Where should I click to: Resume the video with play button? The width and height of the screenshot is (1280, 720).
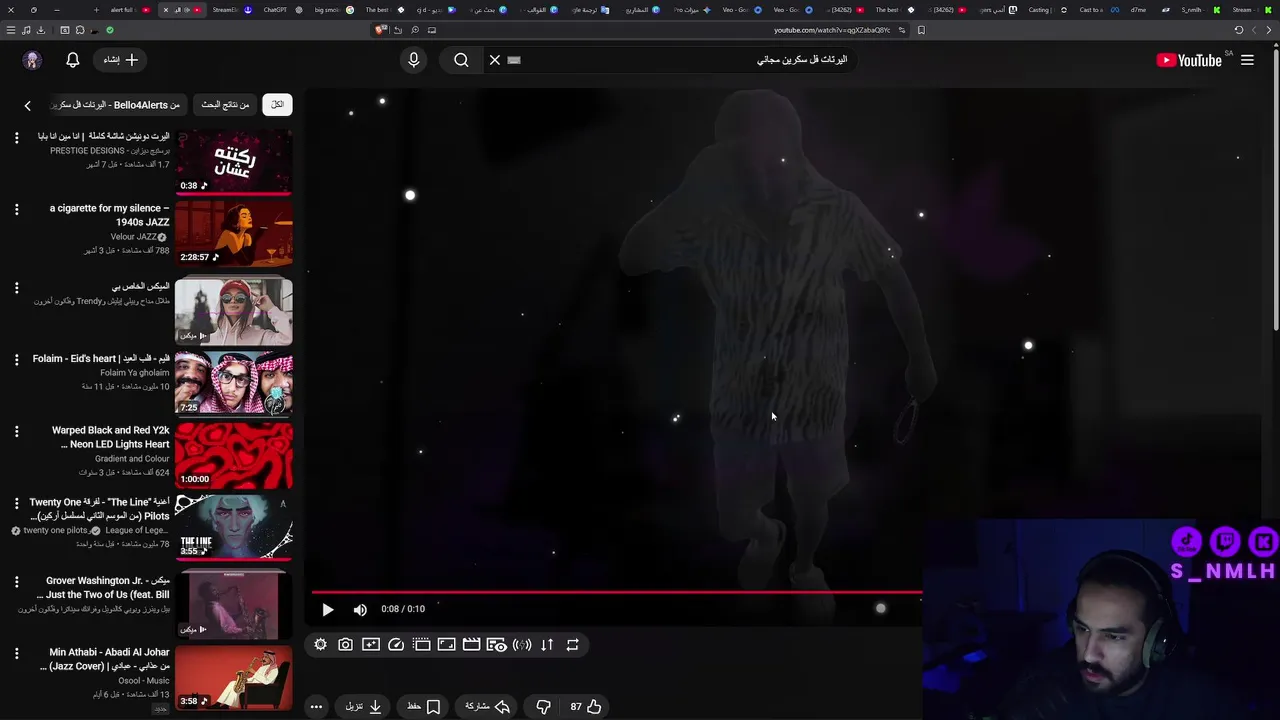(327, 609)
